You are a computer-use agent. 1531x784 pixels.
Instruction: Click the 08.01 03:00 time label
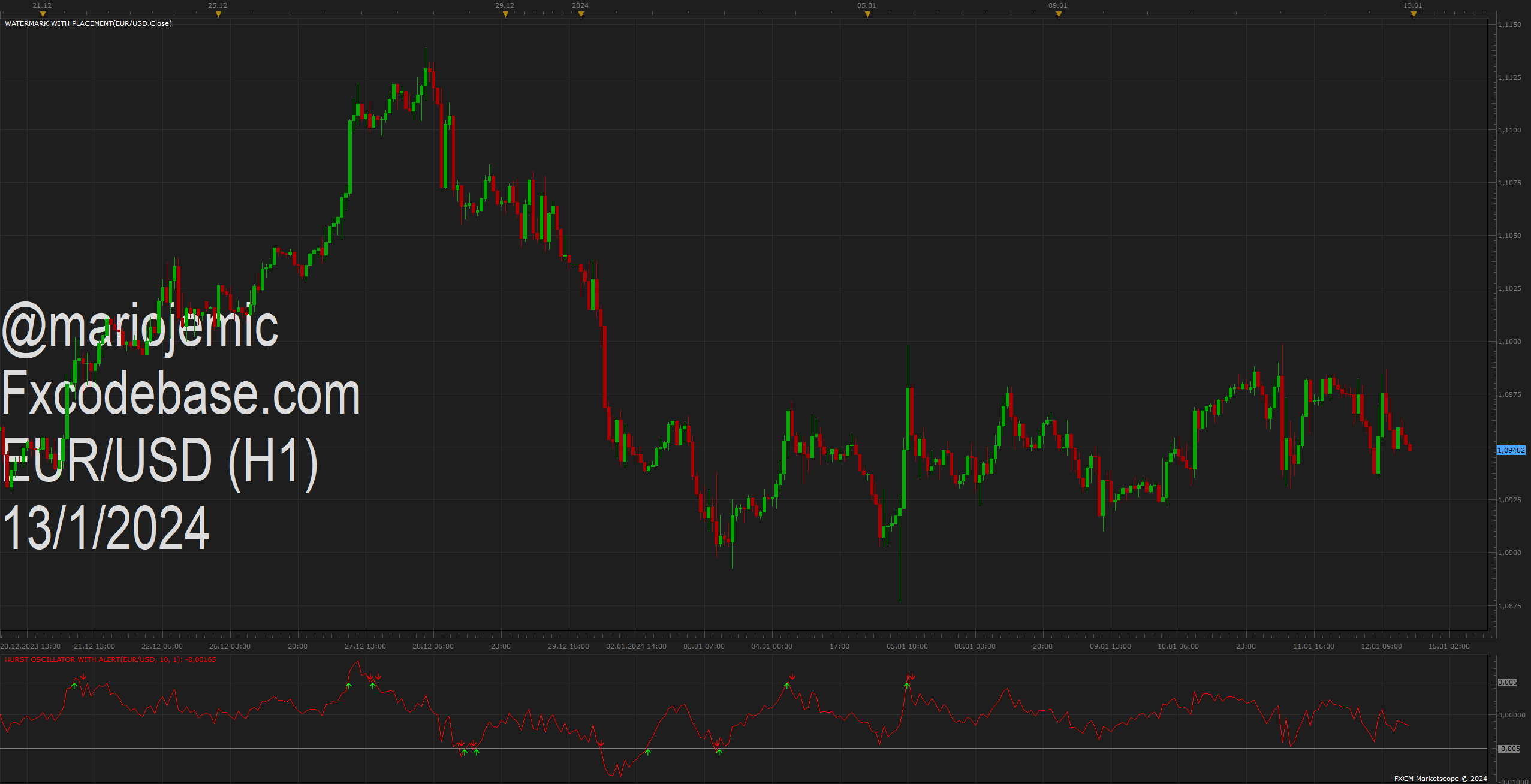click(975, 646)
